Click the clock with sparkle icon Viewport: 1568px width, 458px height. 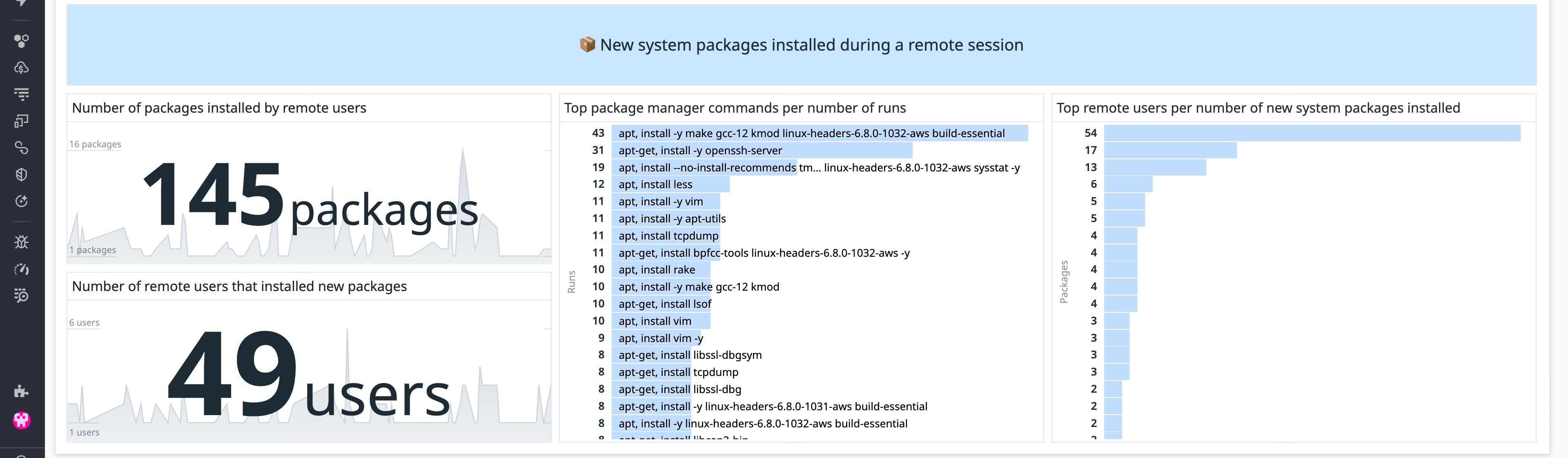point(22,201)
